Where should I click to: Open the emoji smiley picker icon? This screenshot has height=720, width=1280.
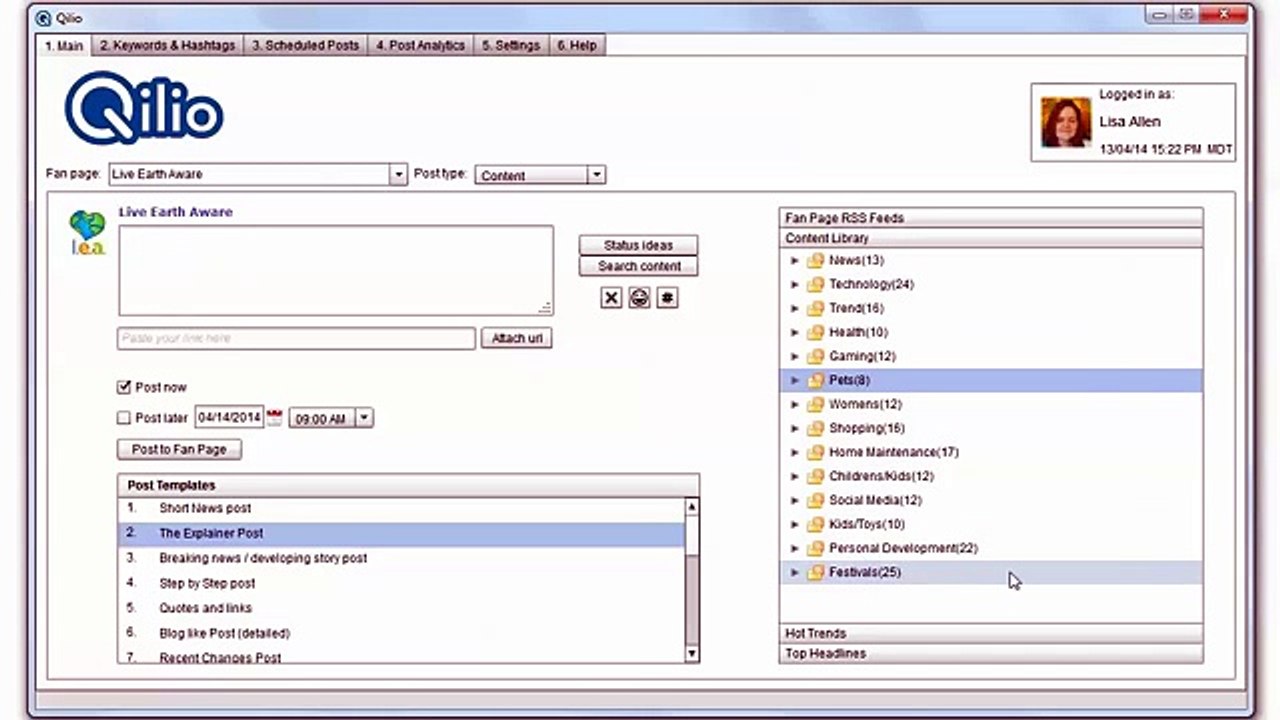point(639,298)
